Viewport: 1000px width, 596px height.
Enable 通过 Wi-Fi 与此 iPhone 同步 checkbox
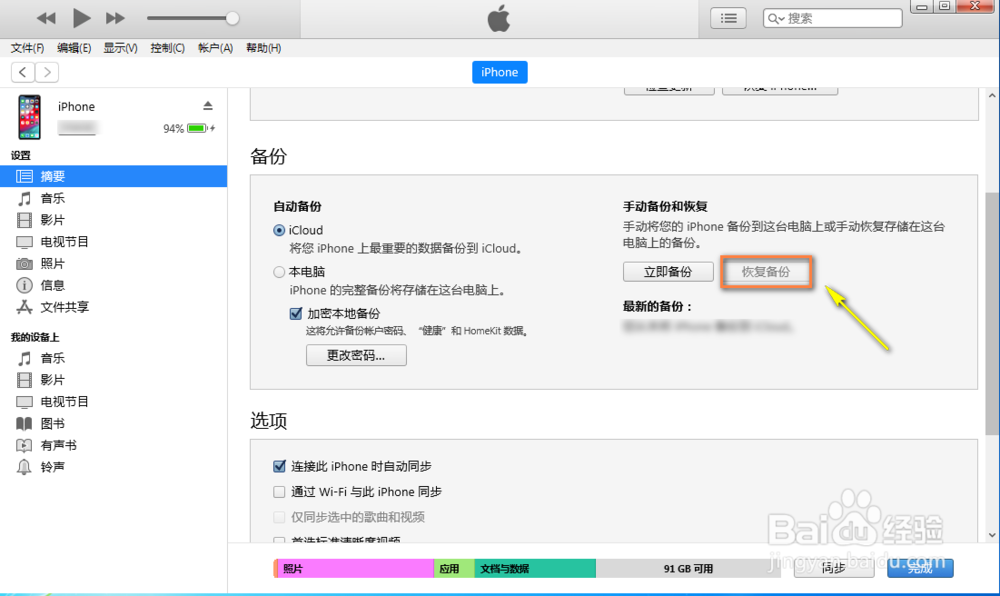pyautogui.click(x=279, y=492)
